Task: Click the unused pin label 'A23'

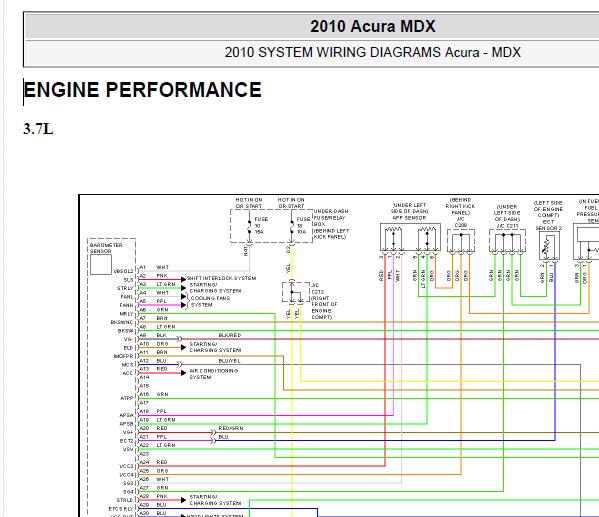Action: (144, 454)
